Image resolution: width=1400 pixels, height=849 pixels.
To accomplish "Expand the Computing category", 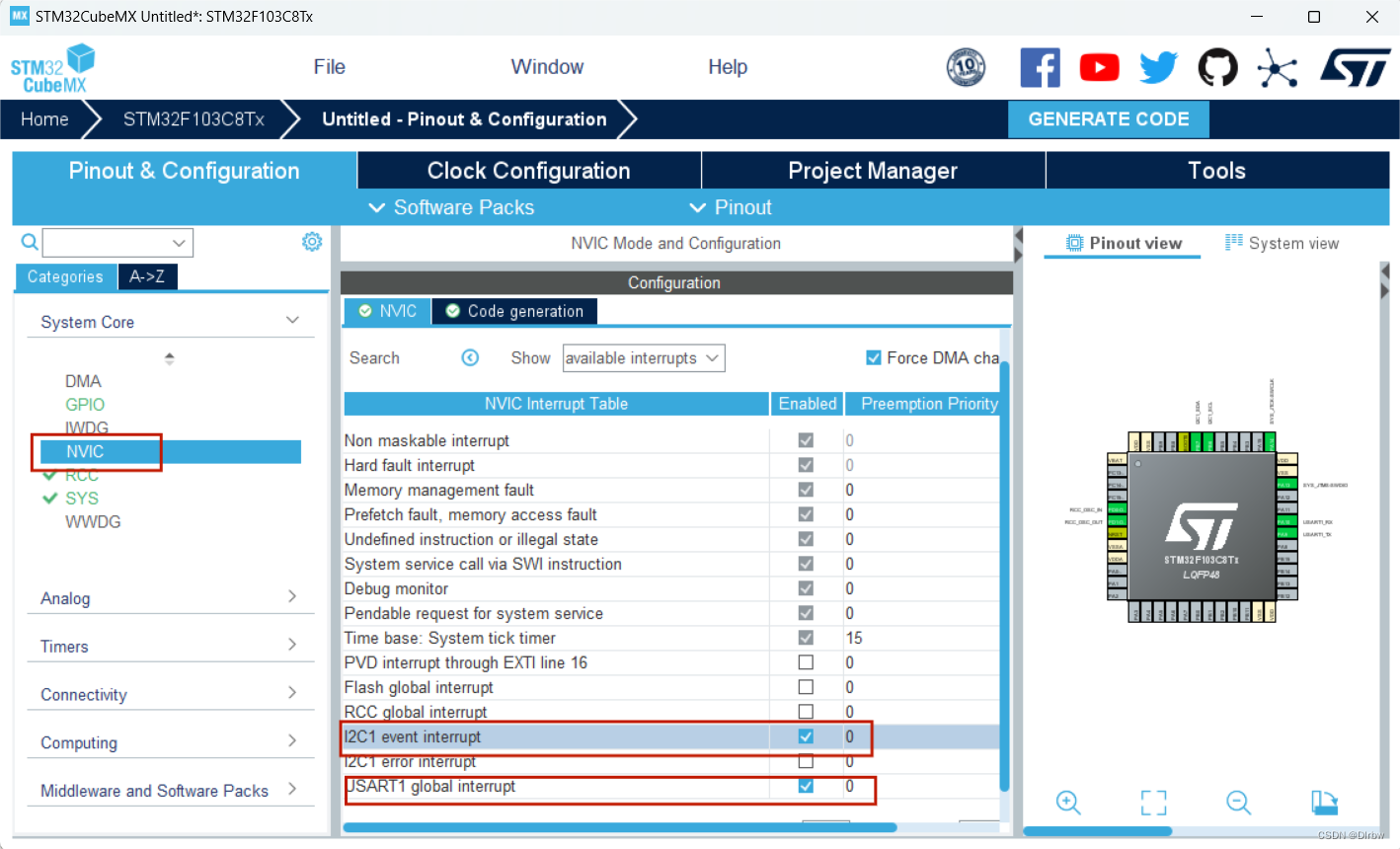I will 170,742.
